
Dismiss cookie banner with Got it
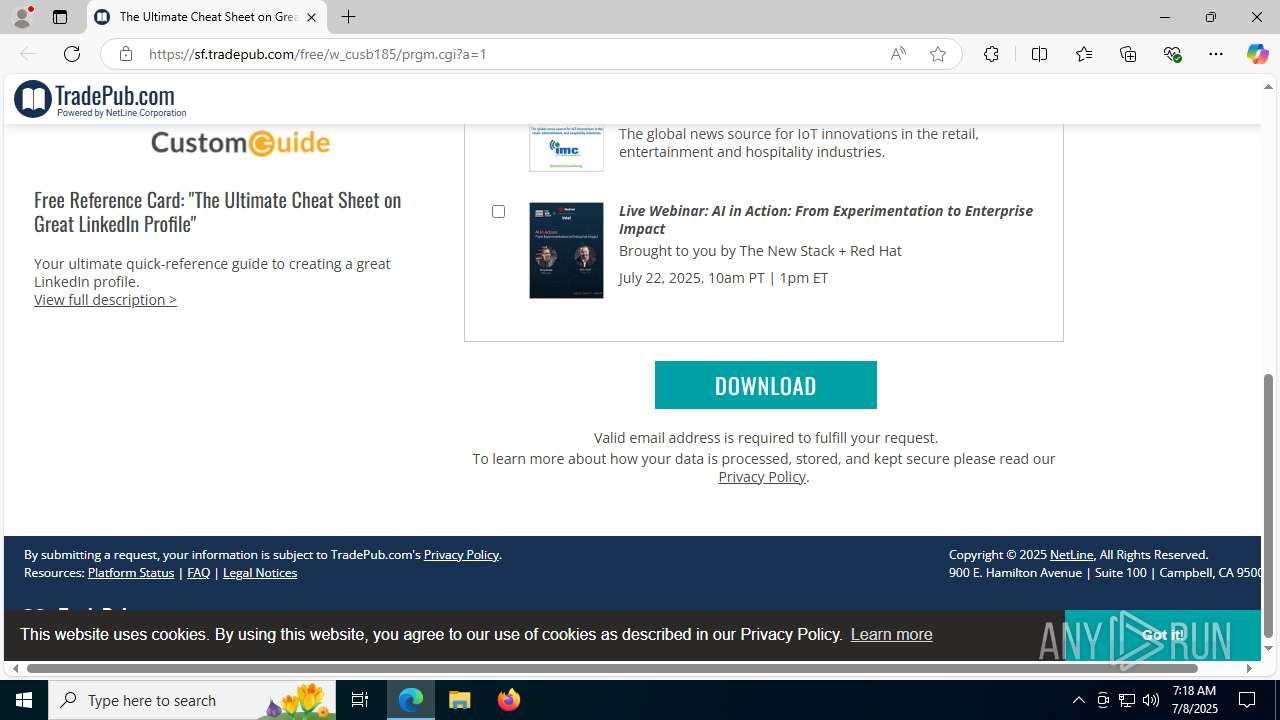tap(1162, 635)
